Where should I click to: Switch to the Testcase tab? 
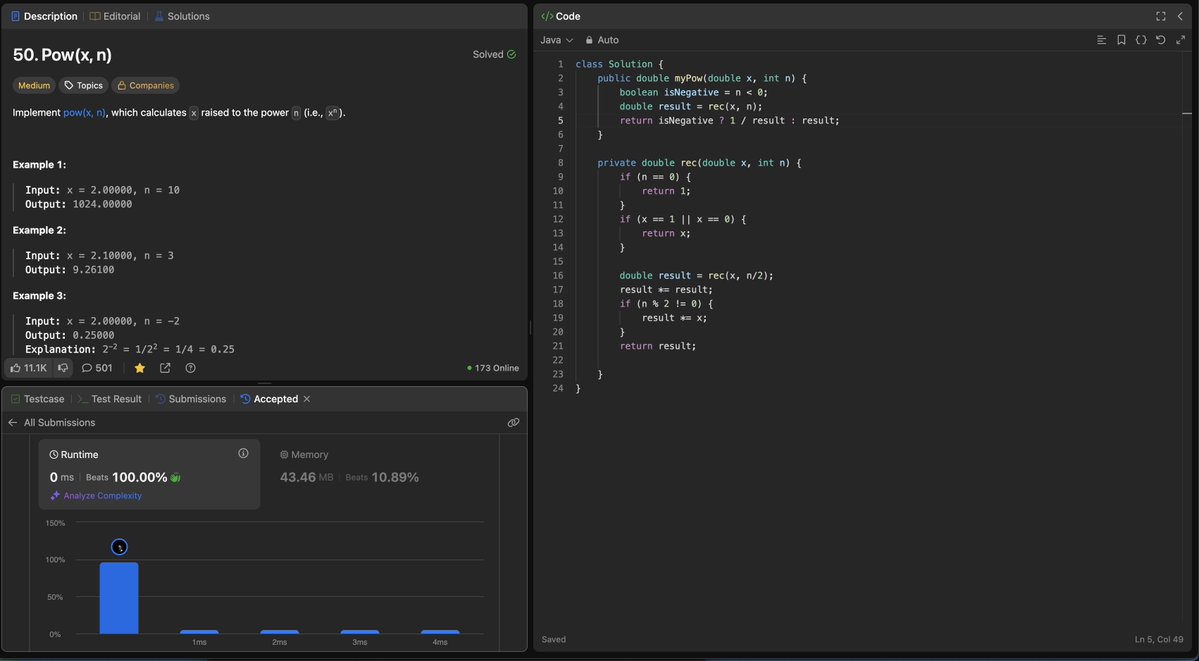(37, 399)
